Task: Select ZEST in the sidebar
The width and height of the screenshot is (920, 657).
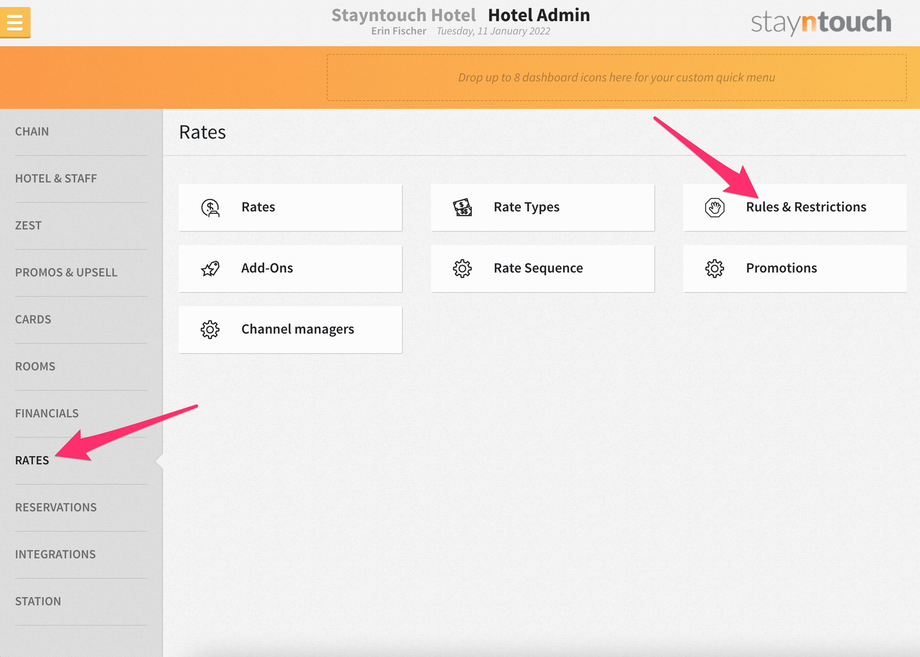Action: point(28,225)
